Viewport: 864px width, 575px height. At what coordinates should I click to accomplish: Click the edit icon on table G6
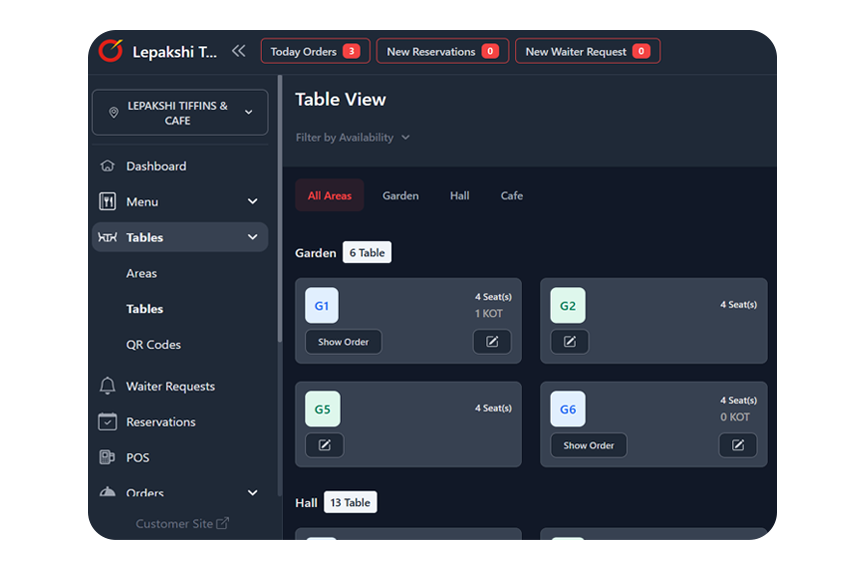[738, 445]
